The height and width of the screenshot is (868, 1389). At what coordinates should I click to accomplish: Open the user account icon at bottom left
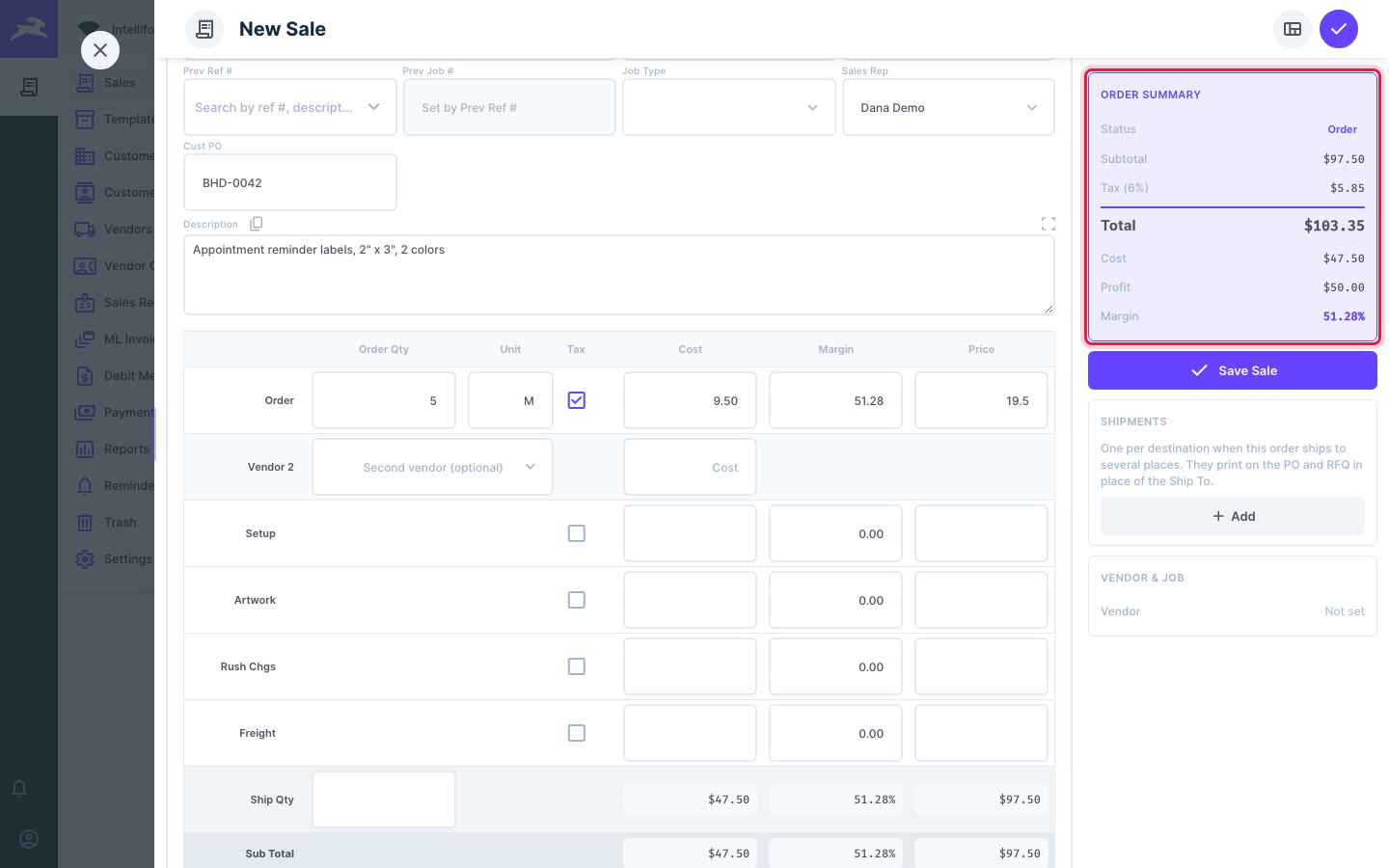point(29,839)
